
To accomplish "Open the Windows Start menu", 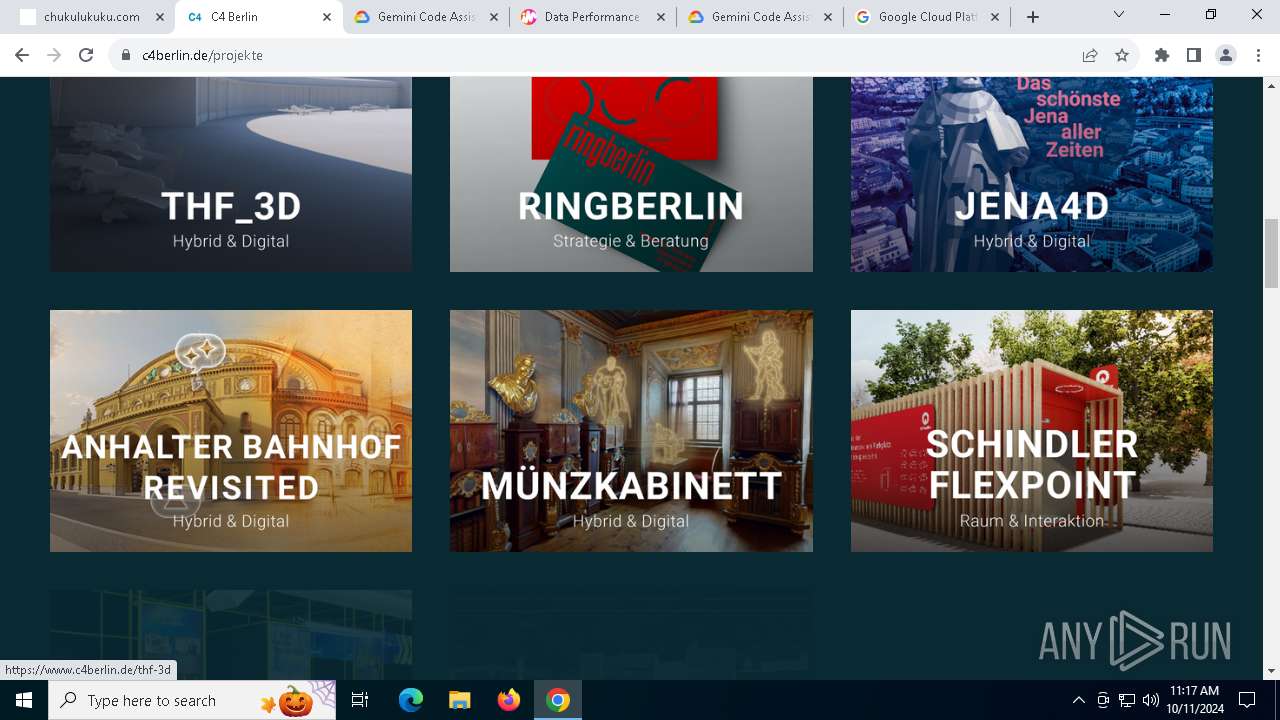I will point(24,700).
